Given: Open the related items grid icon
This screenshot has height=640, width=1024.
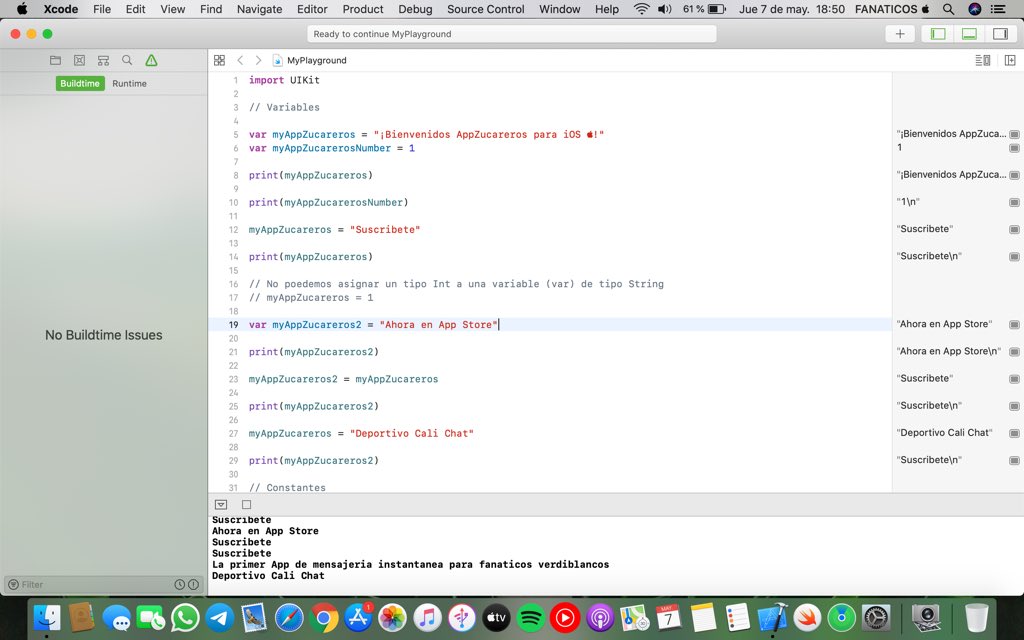Looking at the screenshot, I should [x=219, y=60].
